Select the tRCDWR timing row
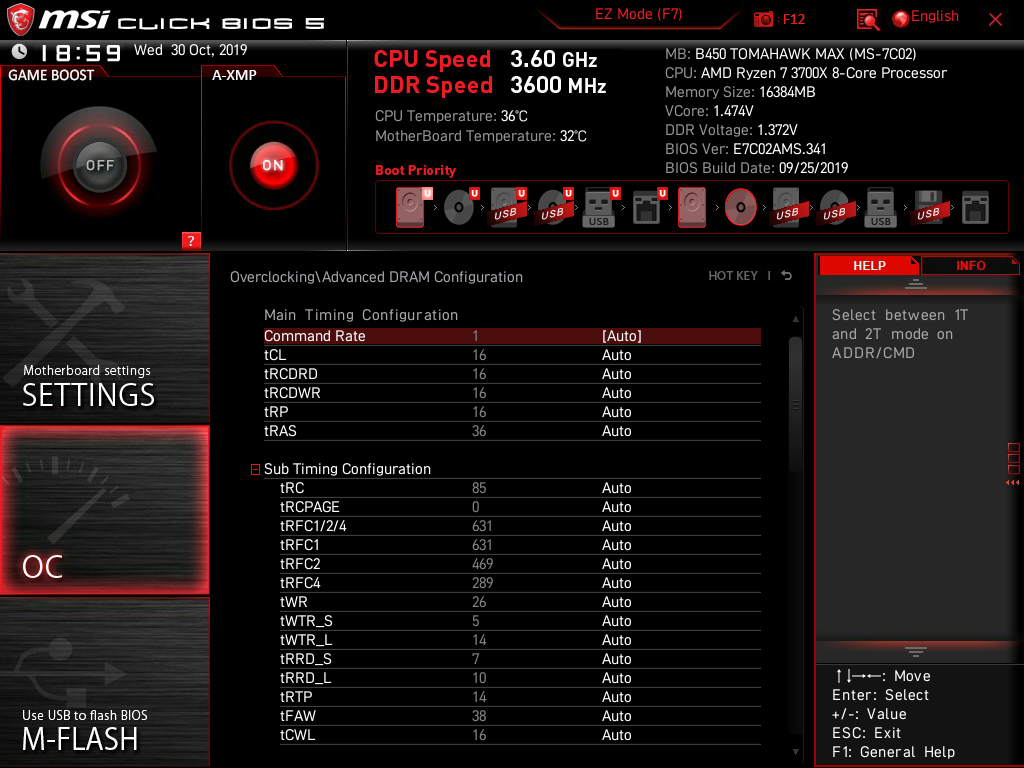 click(512, 393)
